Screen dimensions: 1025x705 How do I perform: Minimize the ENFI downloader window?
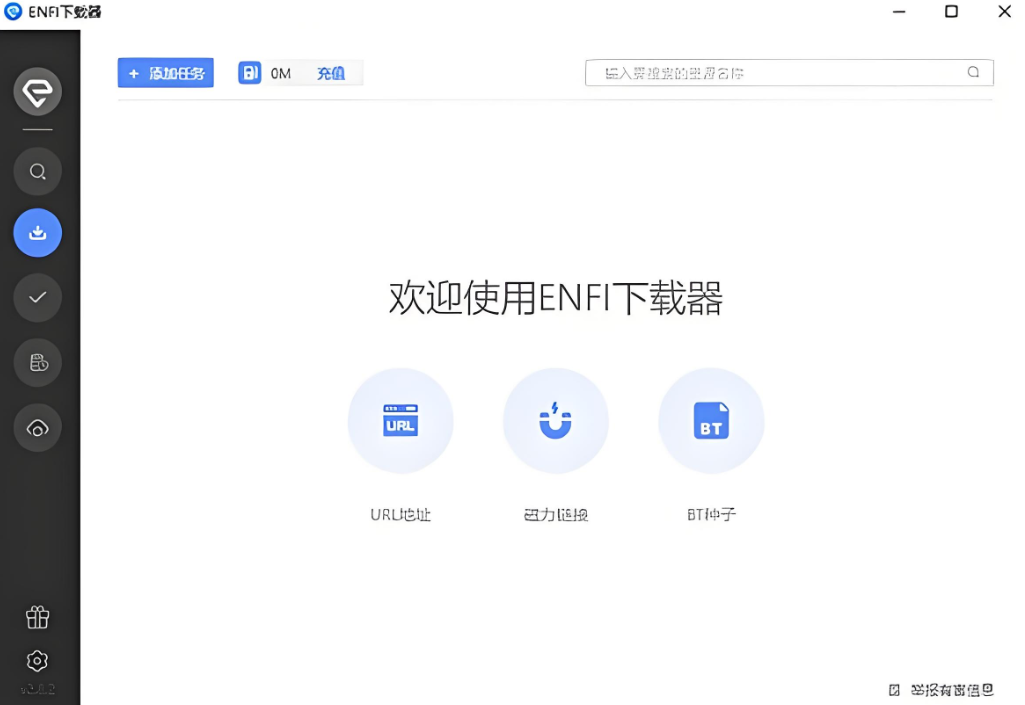click(x=899, y=12)
